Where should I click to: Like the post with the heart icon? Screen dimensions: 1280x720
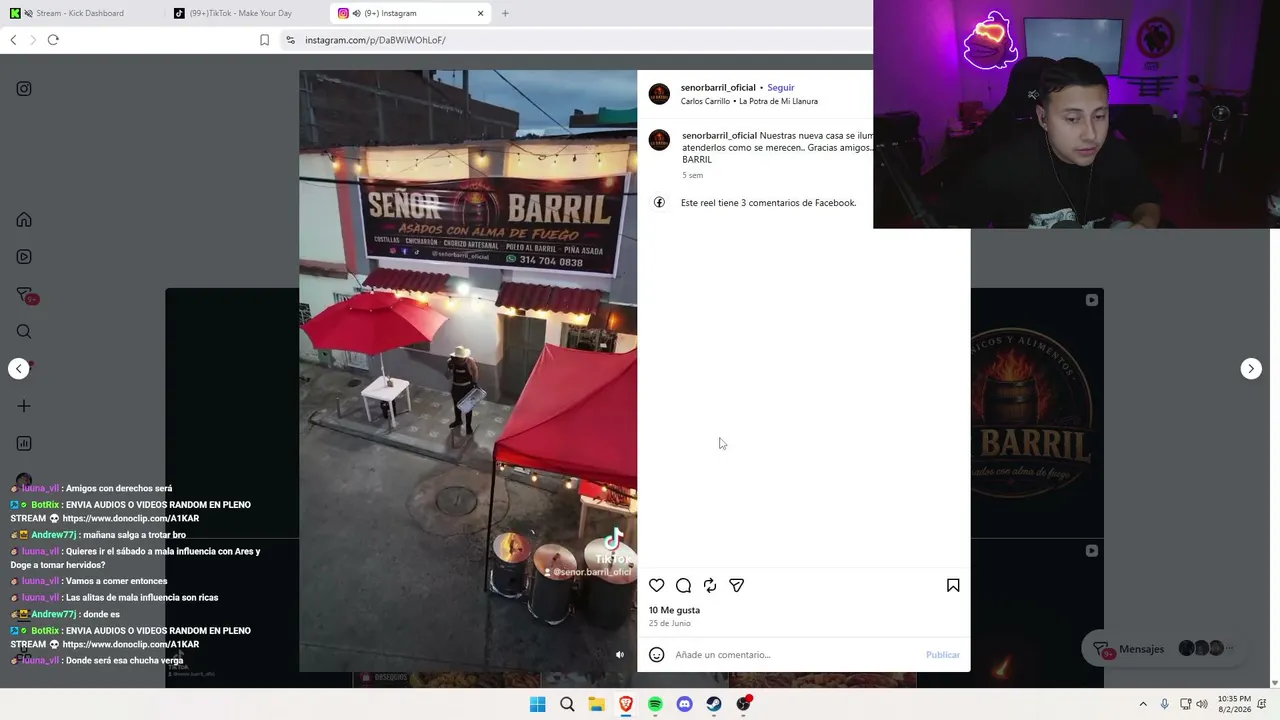coord(656,586)
